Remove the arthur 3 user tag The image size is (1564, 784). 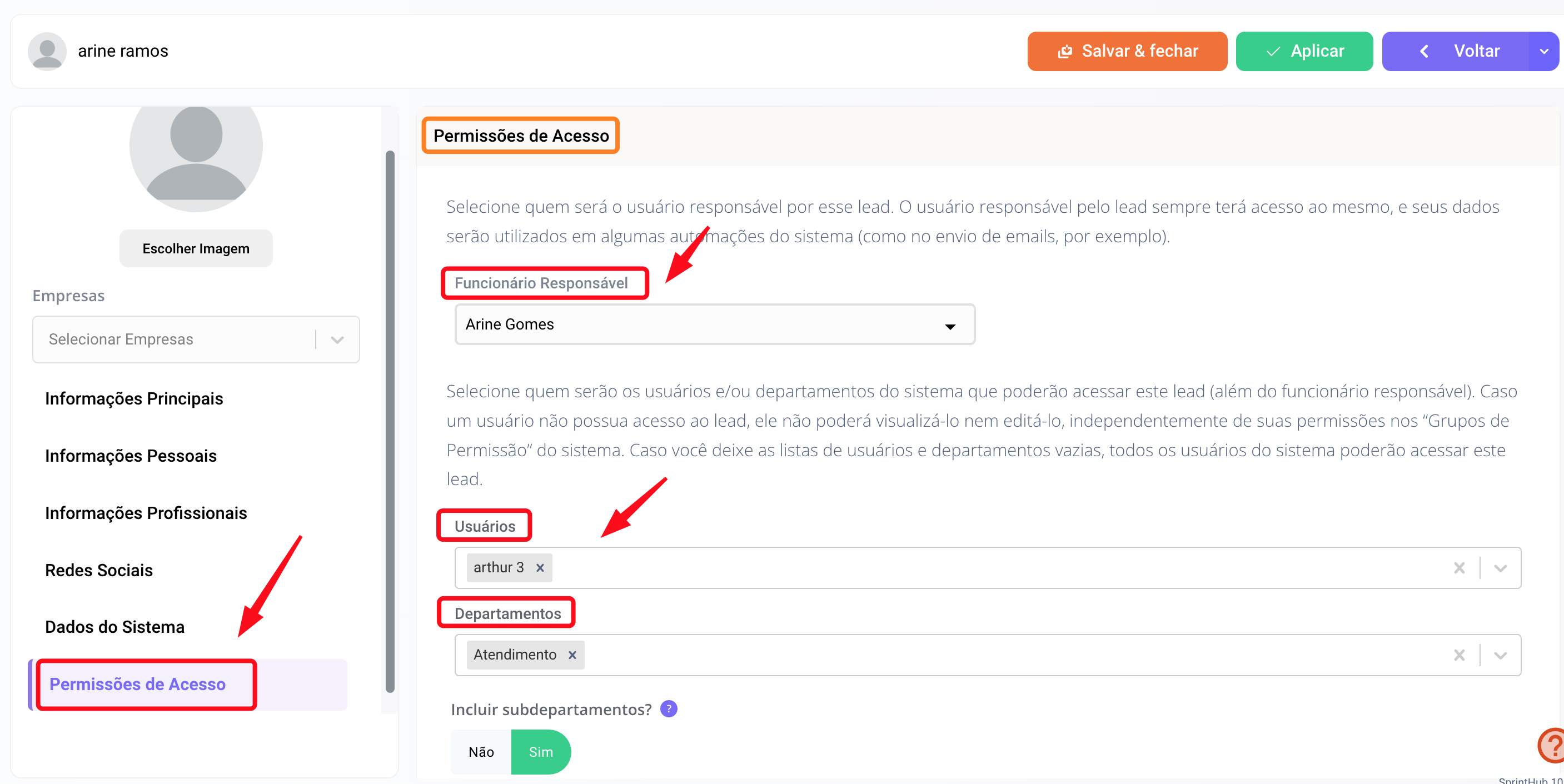click(x=540, y=567)
